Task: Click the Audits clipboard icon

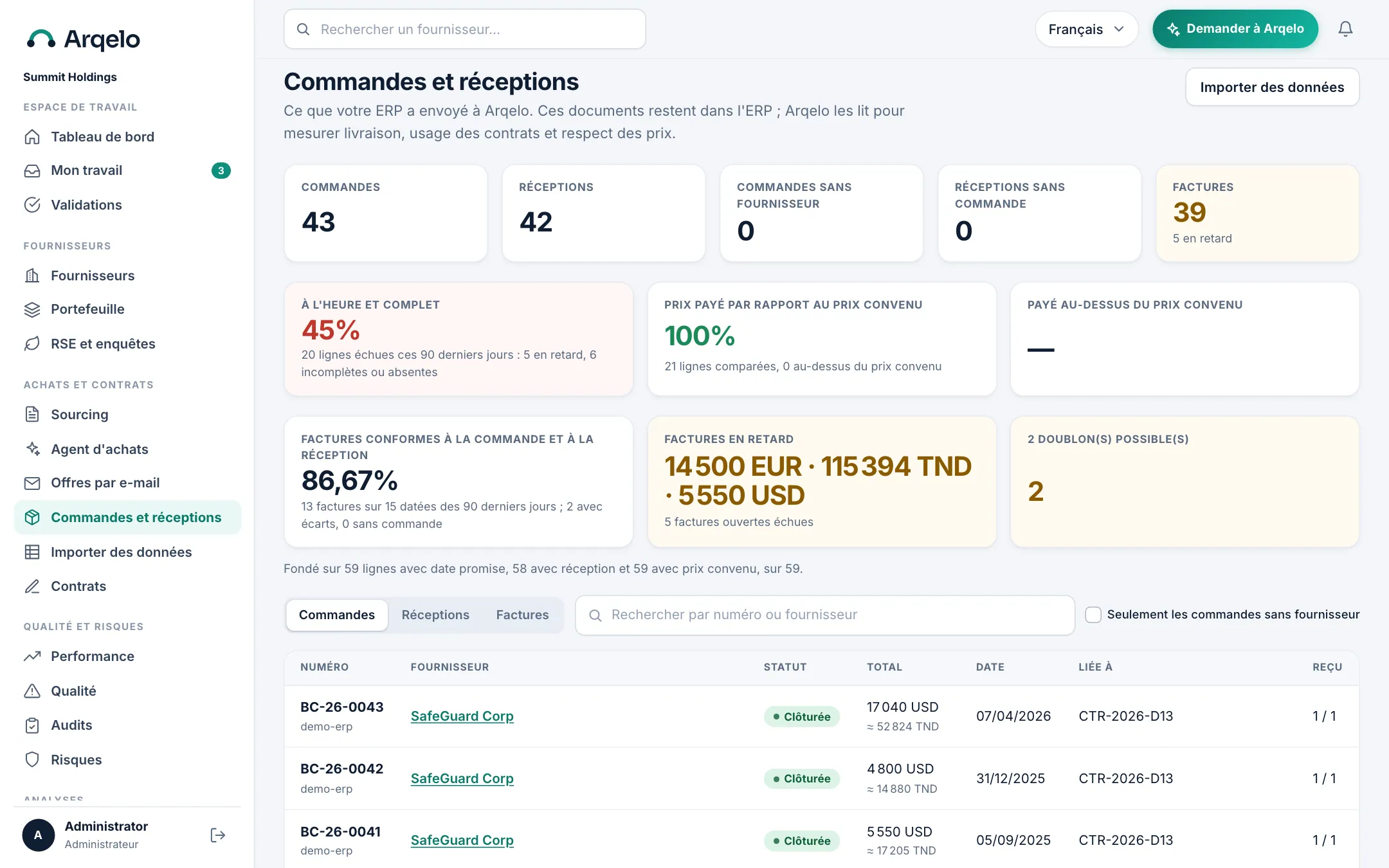Action: pos(32,725)
